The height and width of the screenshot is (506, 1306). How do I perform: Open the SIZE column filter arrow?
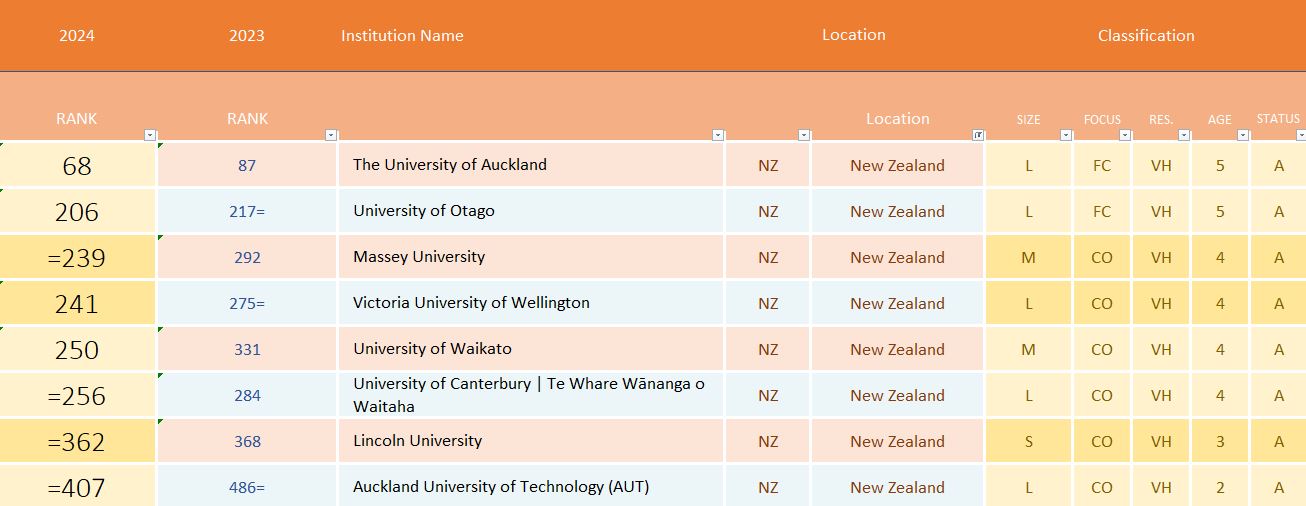[x=1066, y=135]
